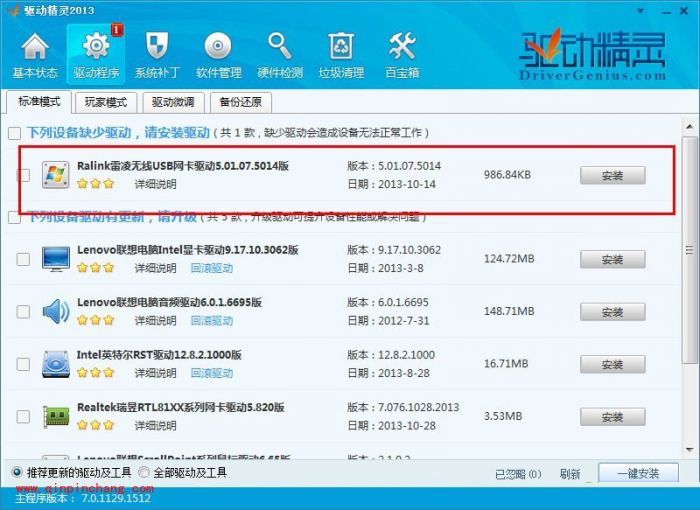Click the Intel英特尔RST驱动12.8.2.1000版 title

click(x=159, y=355)
